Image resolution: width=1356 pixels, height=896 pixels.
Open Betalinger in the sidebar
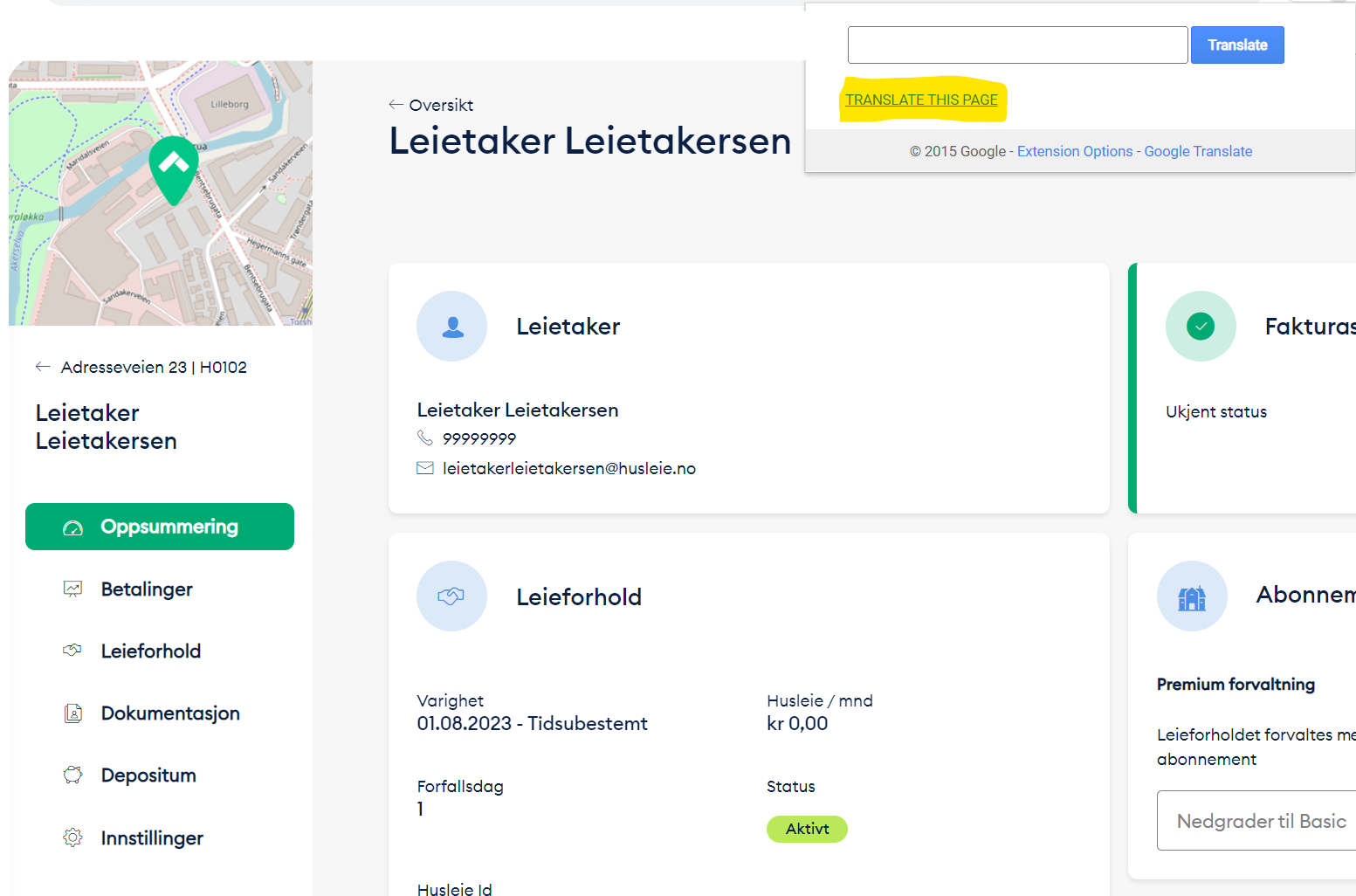tap(147, 589)
